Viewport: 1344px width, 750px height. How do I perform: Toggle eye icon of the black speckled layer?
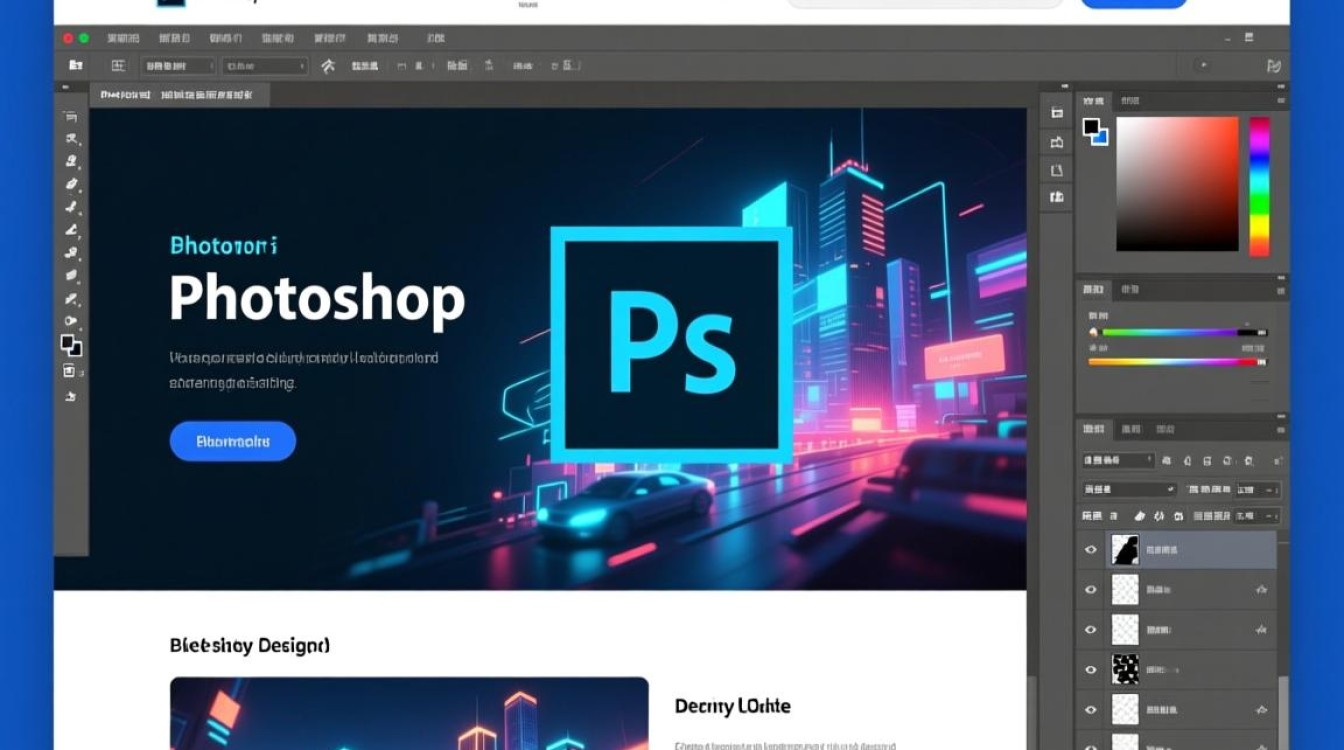point(1091,670)
